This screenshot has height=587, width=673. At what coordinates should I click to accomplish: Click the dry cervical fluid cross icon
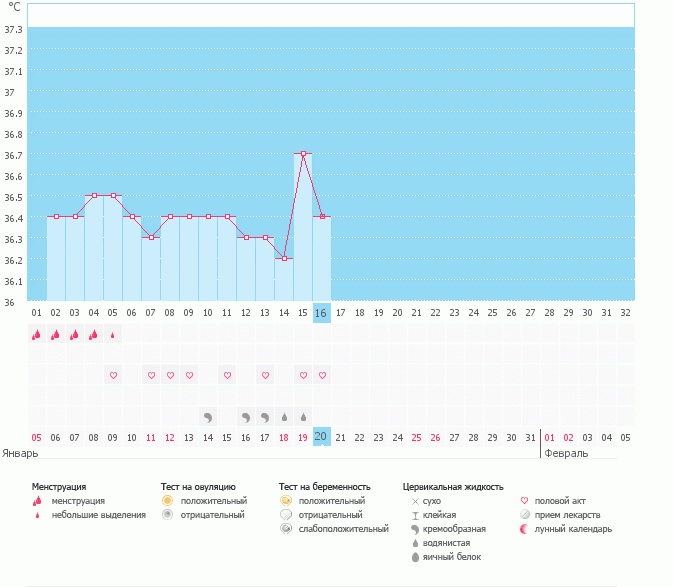tap(414, 500)
